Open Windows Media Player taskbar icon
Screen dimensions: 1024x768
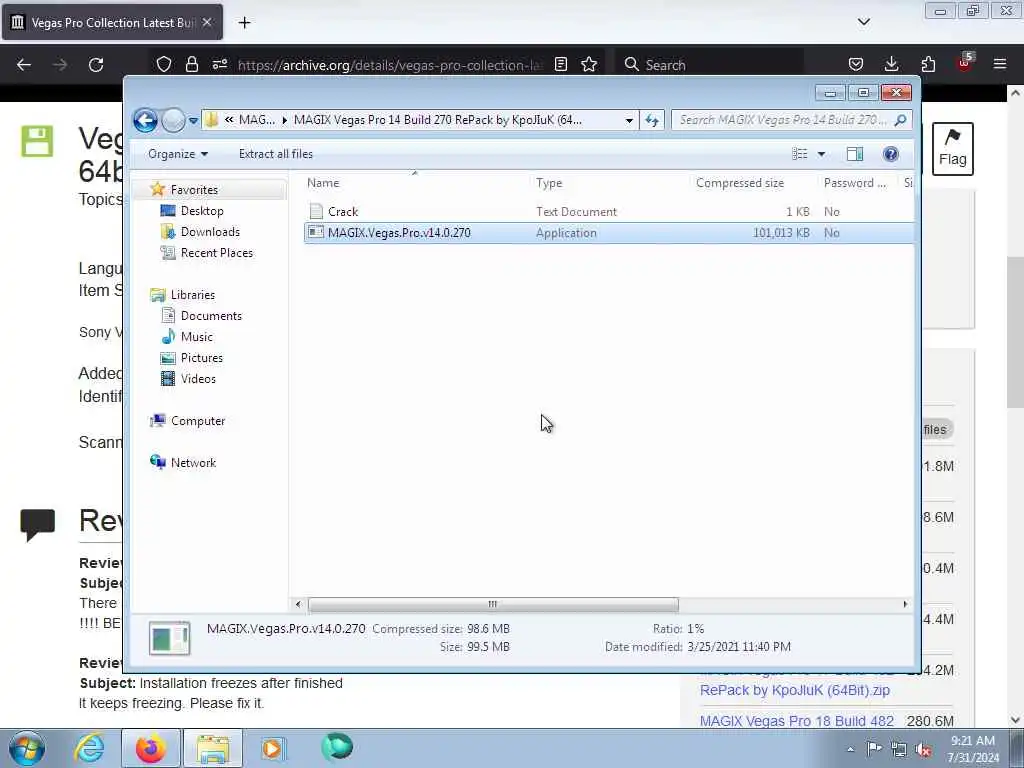pos(272,748)
